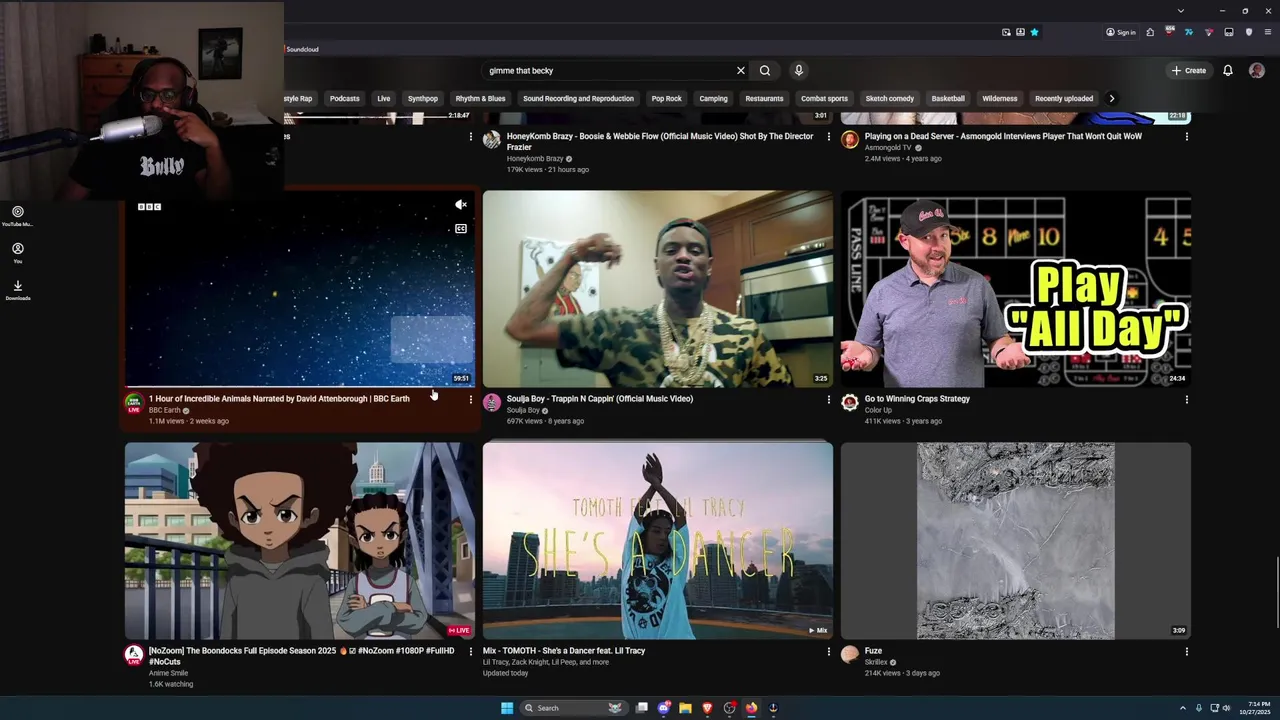Click the blue bookmark star icon
The image size is (1280, 720).
tap(1034, 32)
